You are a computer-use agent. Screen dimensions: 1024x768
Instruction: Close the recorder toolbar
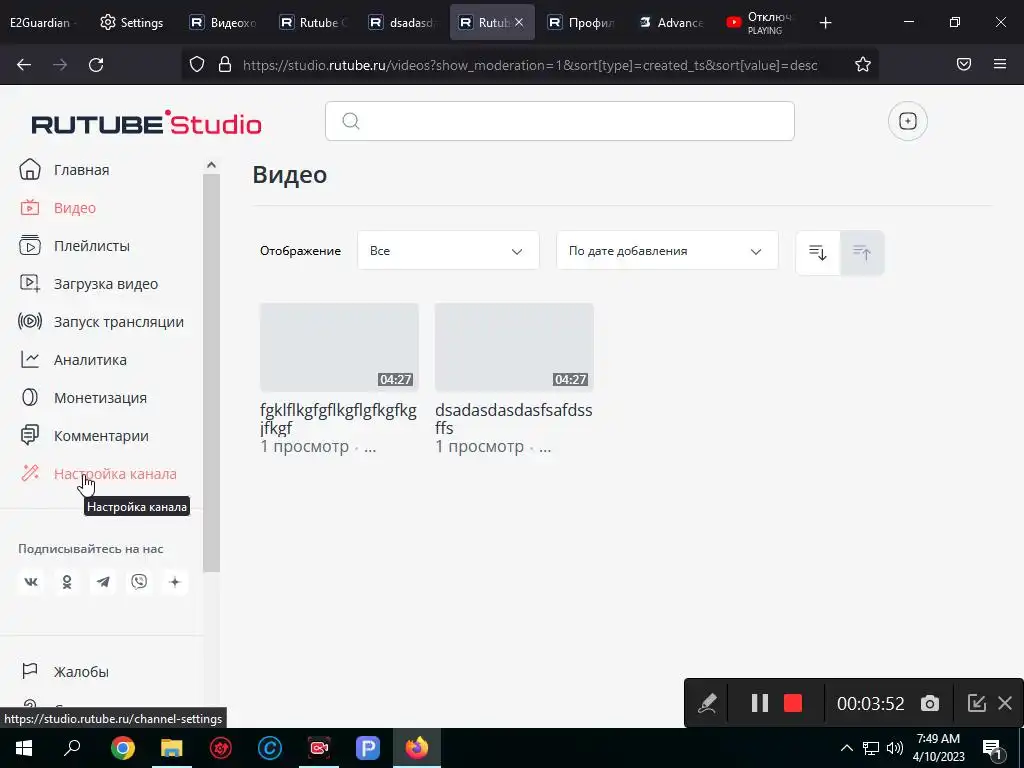pyautogui.click(x=1005, y=703)
